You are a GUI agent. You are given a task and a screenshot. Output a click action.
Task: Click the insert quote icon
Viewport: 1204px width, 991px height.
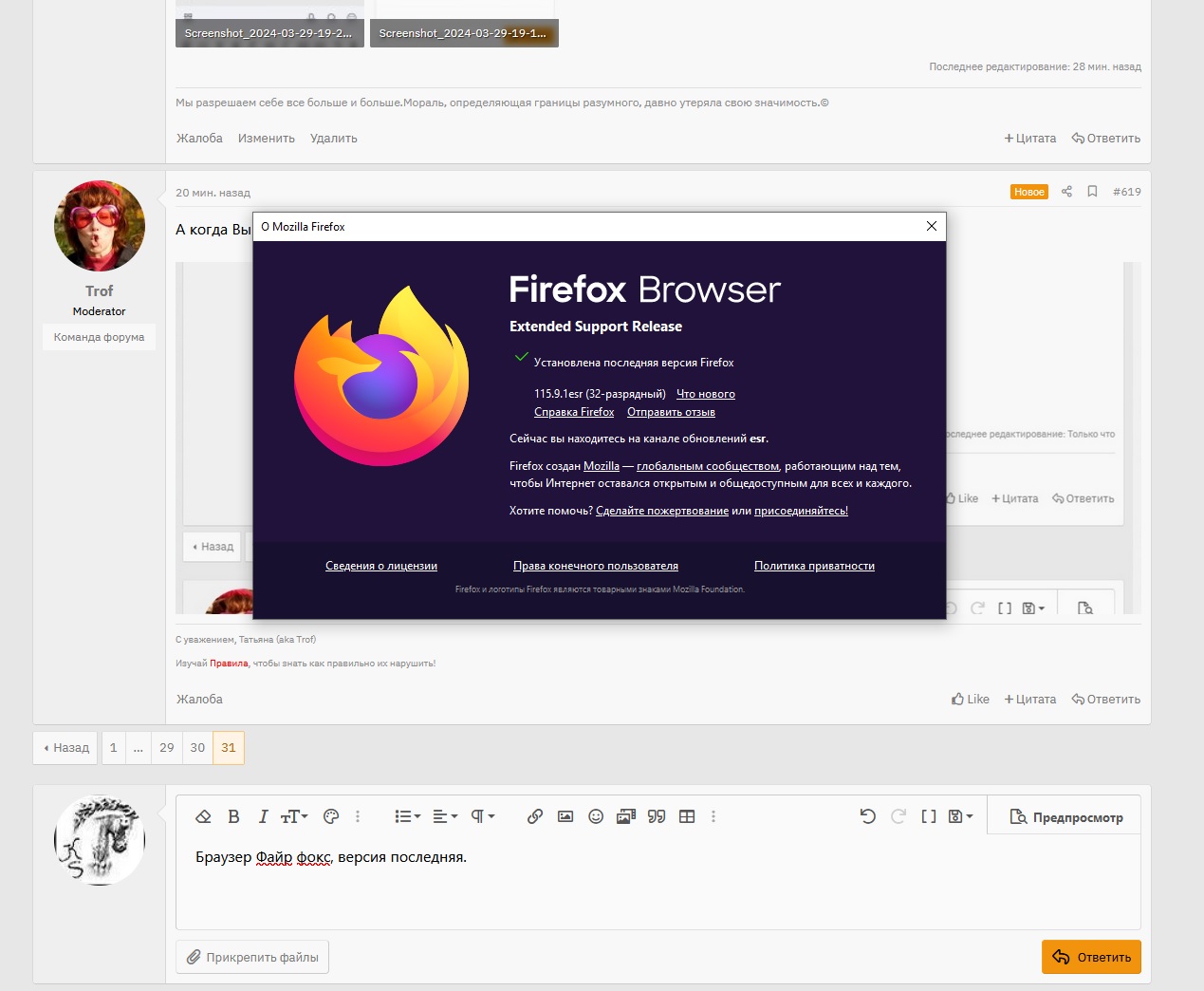pyautogui.click(x=657, y=816)
